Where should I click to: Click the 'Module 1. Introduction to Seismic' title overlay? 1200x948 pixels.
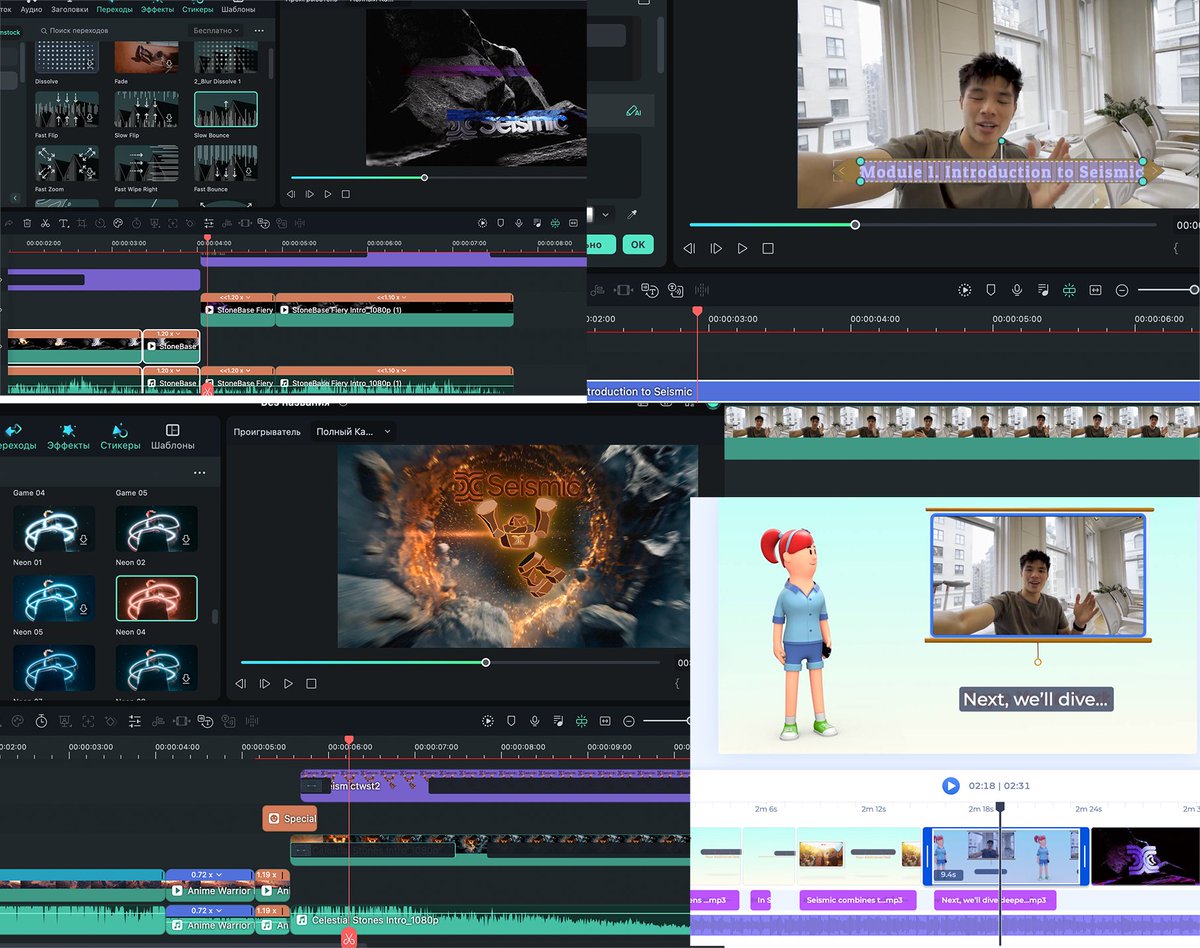coord(1001,171)
